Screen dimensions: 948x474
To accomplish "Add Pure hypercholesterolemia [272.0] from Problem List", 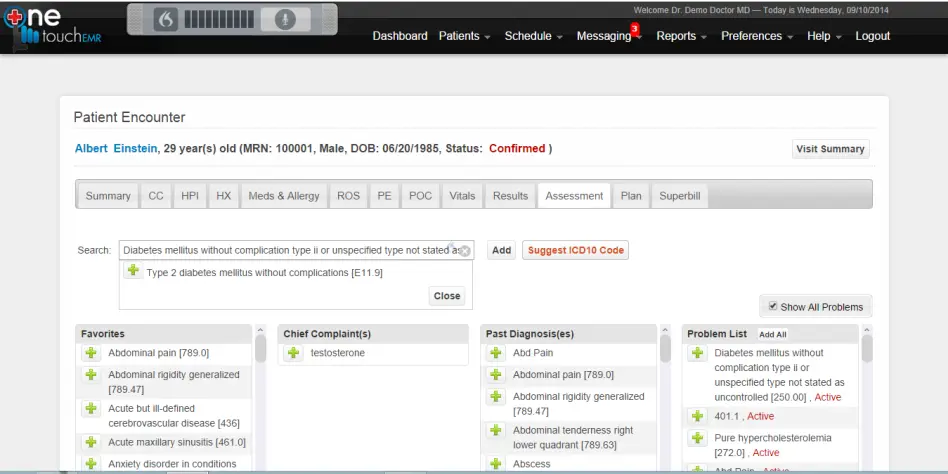I will pyautogui.click(x=697, y=438).
